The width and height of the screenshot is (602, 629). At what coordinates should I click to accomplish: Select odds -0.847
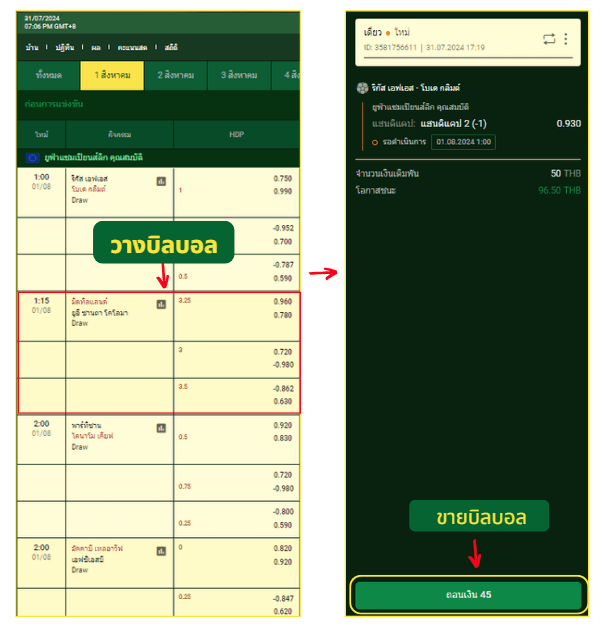tap(283, 599)
